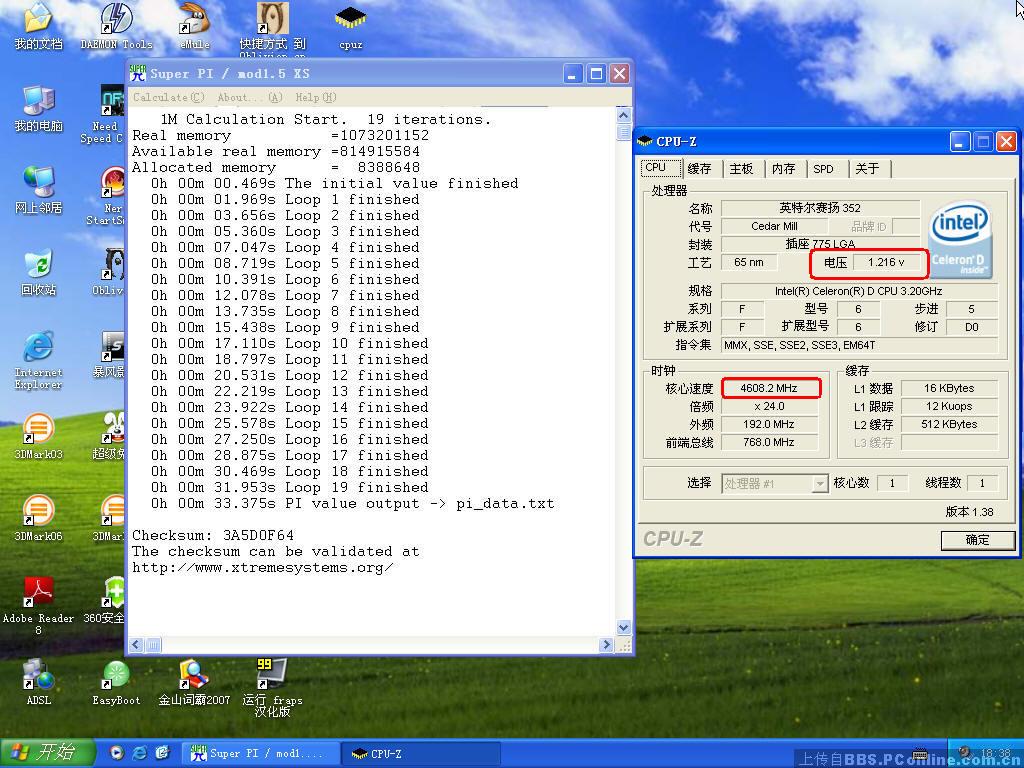Open the 3DMark06 desktop shortcut
This screenshot has width=1024, height=768.
(38, 514)
